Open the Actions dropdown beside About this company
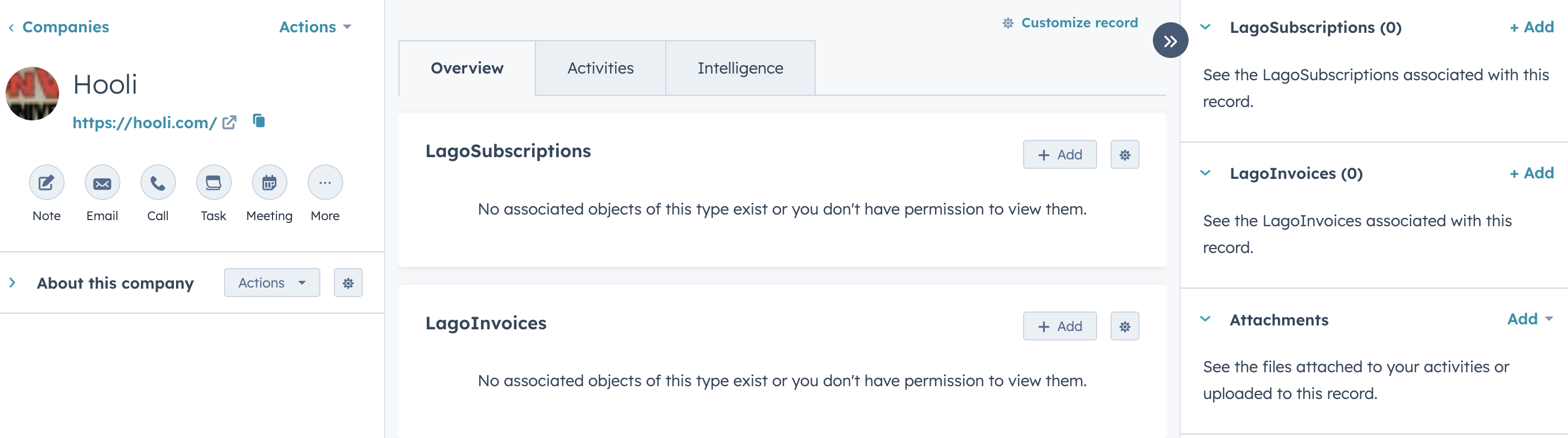Screen dimensions: 1568x438 (x=271, y=283)
